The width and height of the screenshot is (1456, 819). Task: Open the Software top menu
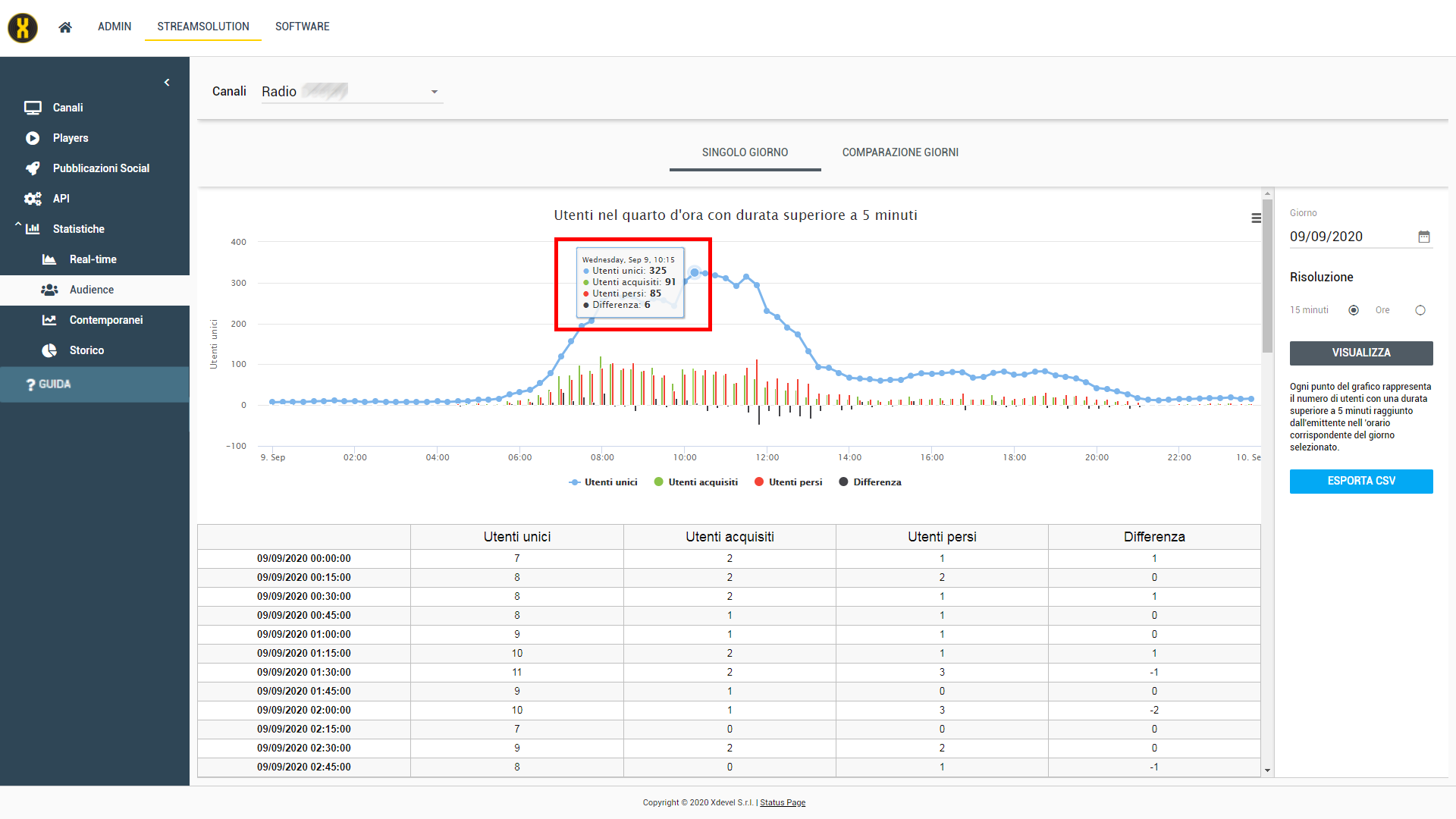coord(302,27)
